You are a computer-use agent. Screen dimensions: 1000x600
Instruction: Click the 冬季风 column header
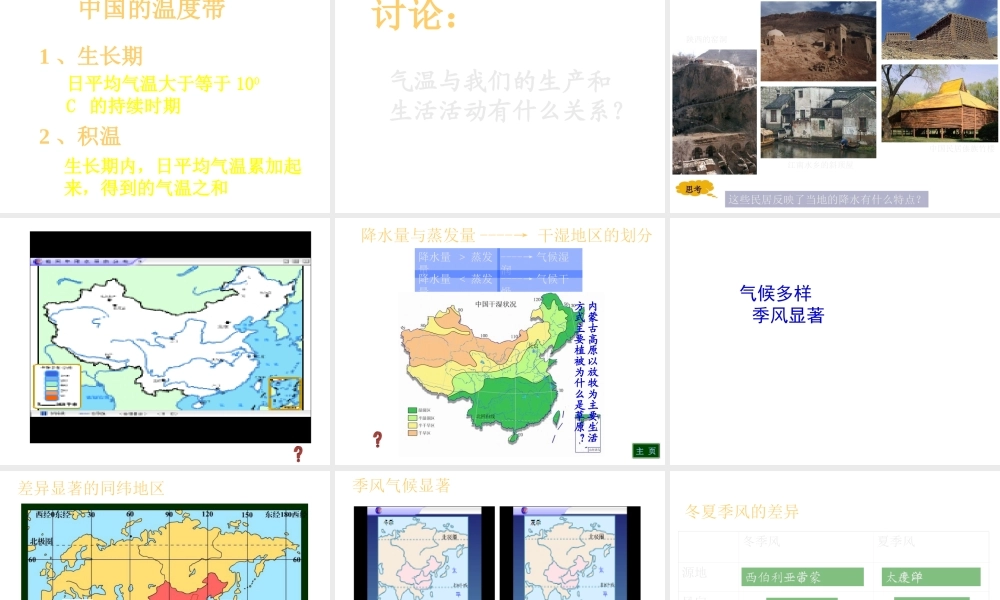point(761,541)
